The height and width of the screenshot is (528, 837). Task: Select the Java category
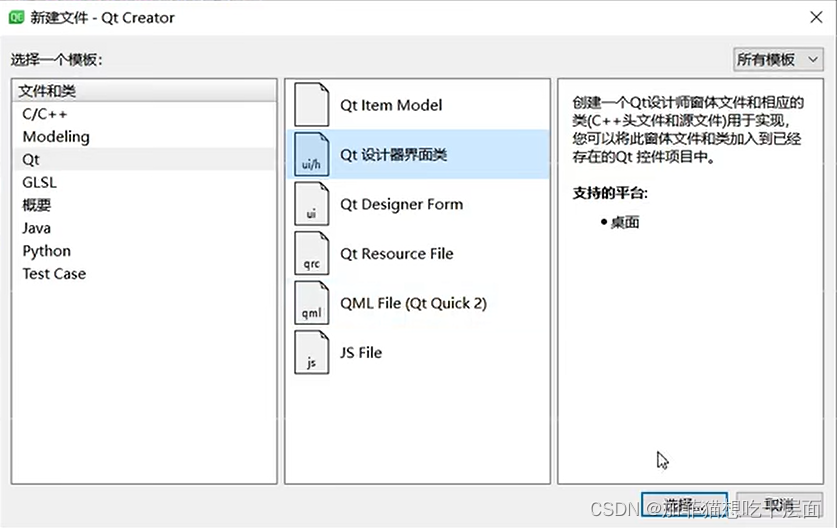click(x=144, y=228)
